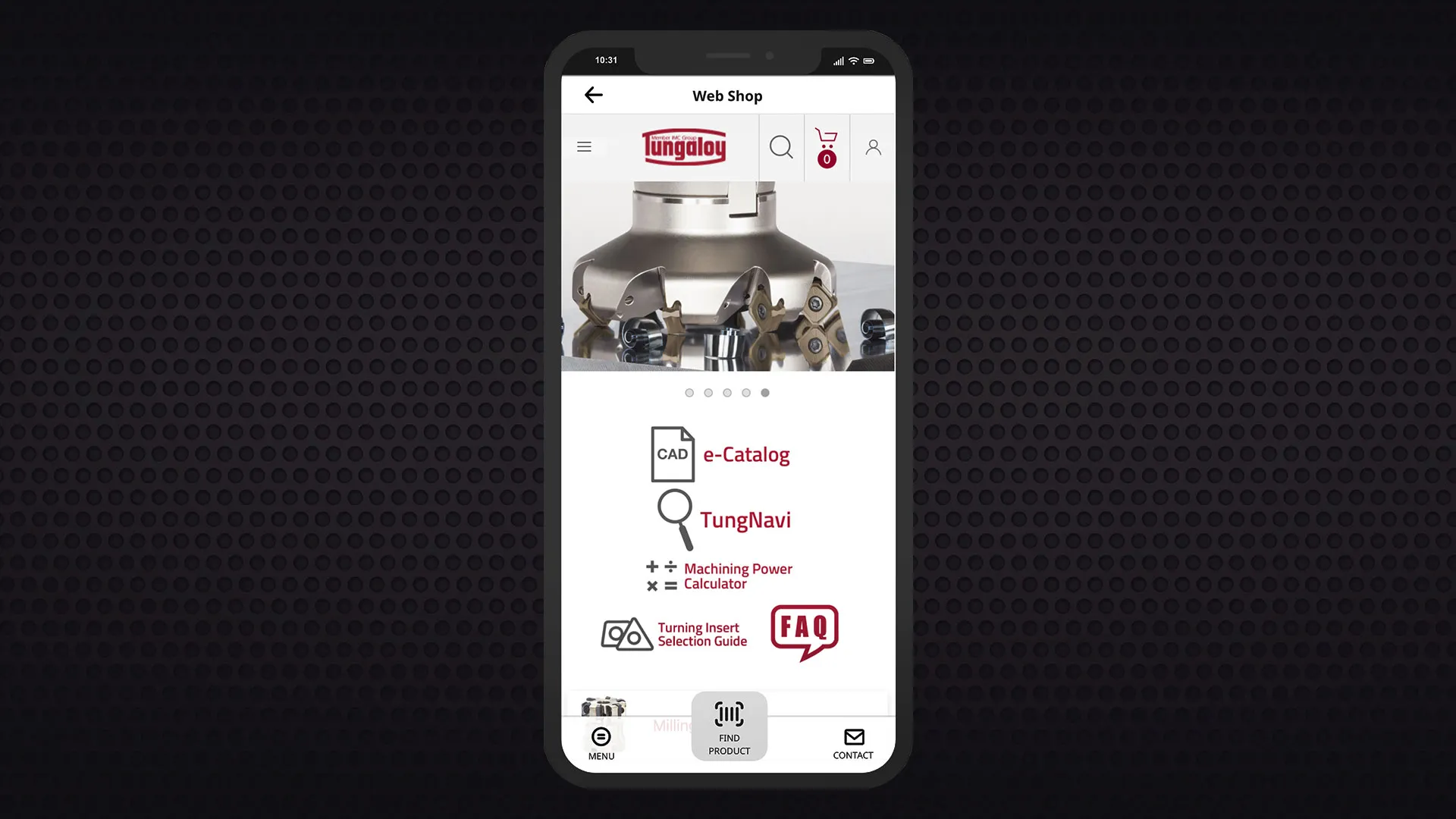Select first carousel slide indicator
1456x819 pixels.
click(690, 392)
